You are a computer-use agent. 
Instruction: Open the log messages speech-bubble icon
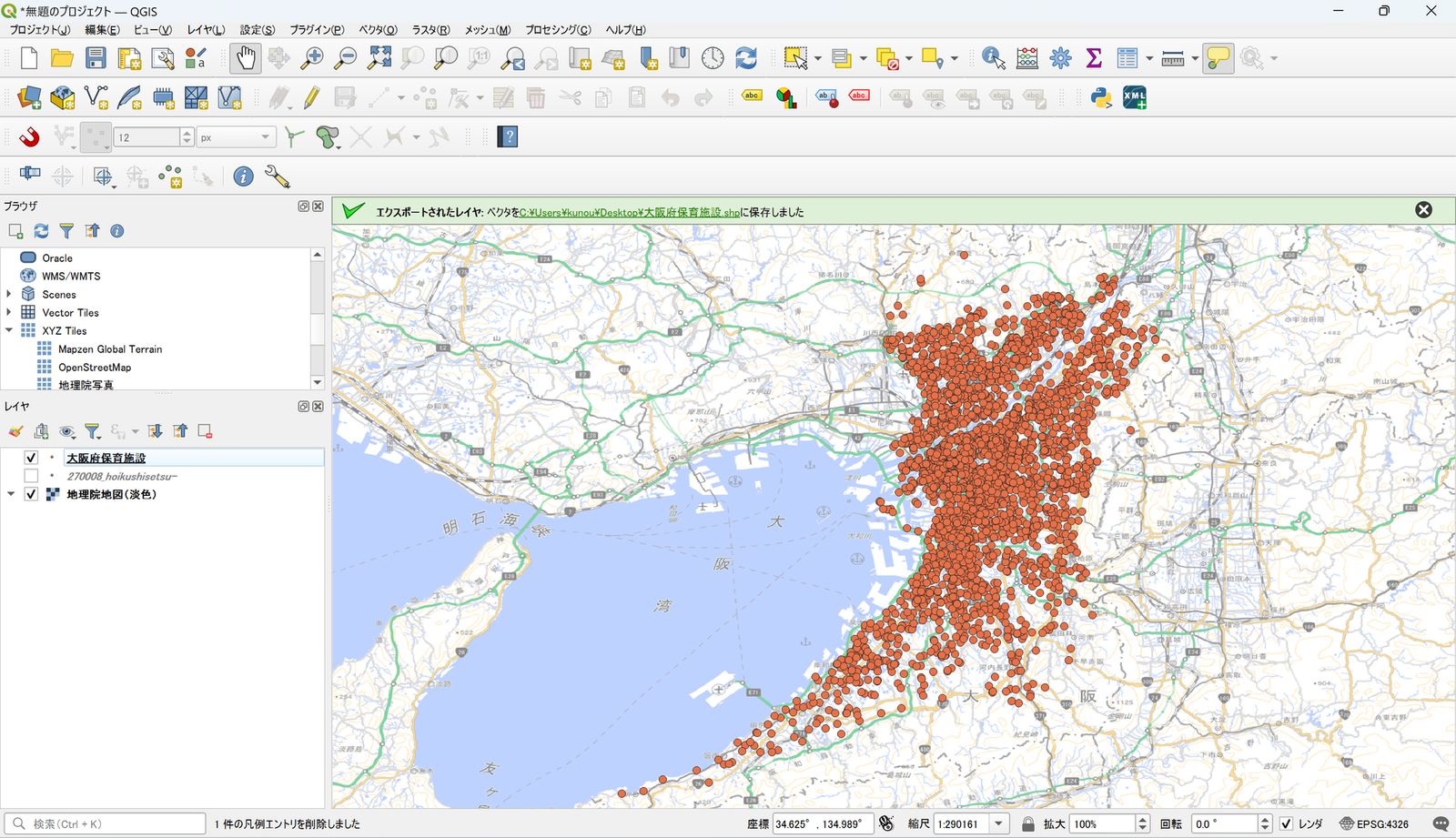[1441, 824]
